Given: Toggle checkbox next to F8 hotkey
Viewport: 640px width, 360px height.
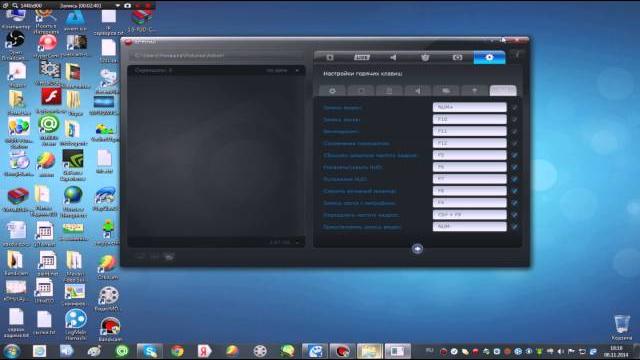Looking at the screenshot, I should [x=514, y=191].
